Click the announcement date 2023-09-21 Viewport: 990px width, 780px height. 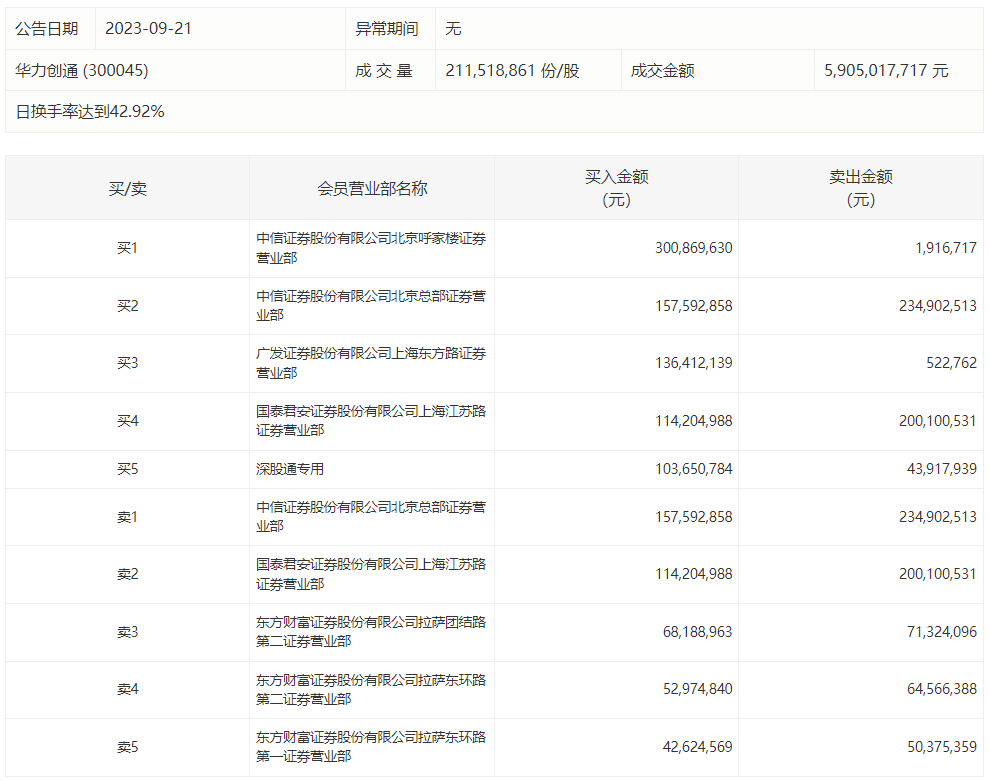coord(148,29)
